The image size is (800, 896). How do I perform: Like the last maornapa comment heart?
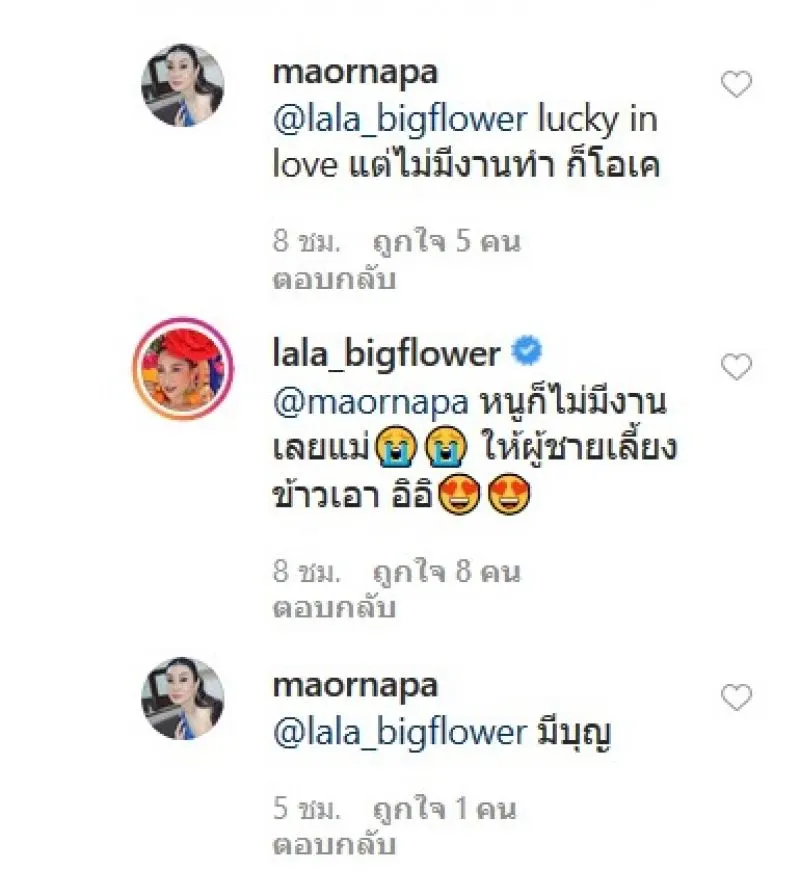[736, 697]
